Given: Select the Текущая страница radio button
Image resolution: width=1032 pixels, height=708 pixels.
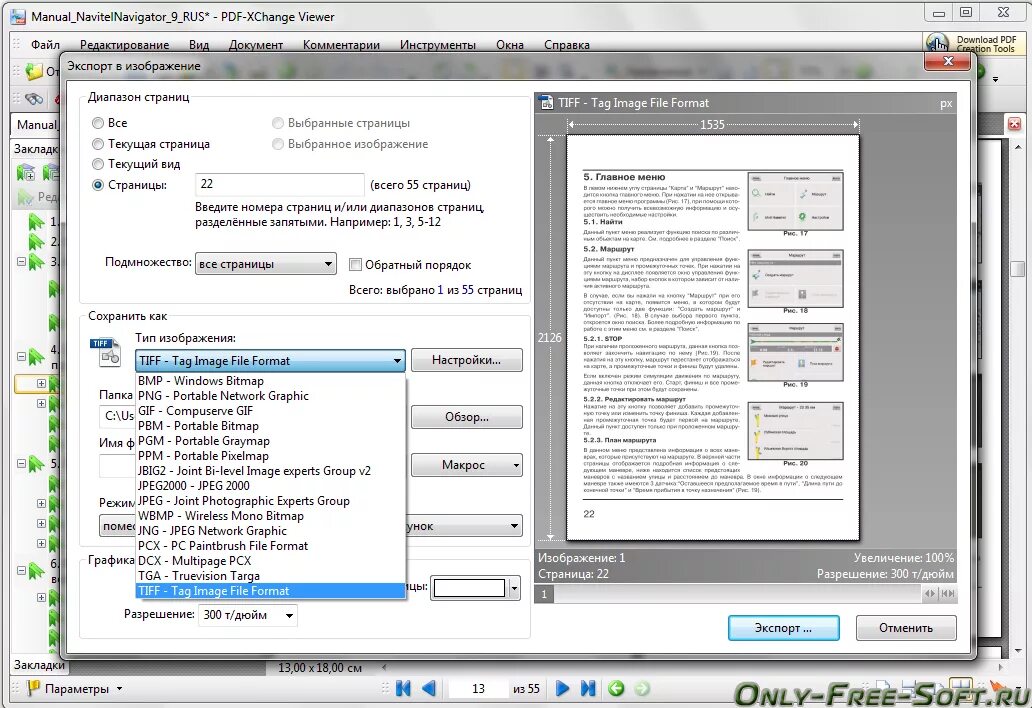Looking at the screenshot, I should pyautogui.click(x=98, y=143).
